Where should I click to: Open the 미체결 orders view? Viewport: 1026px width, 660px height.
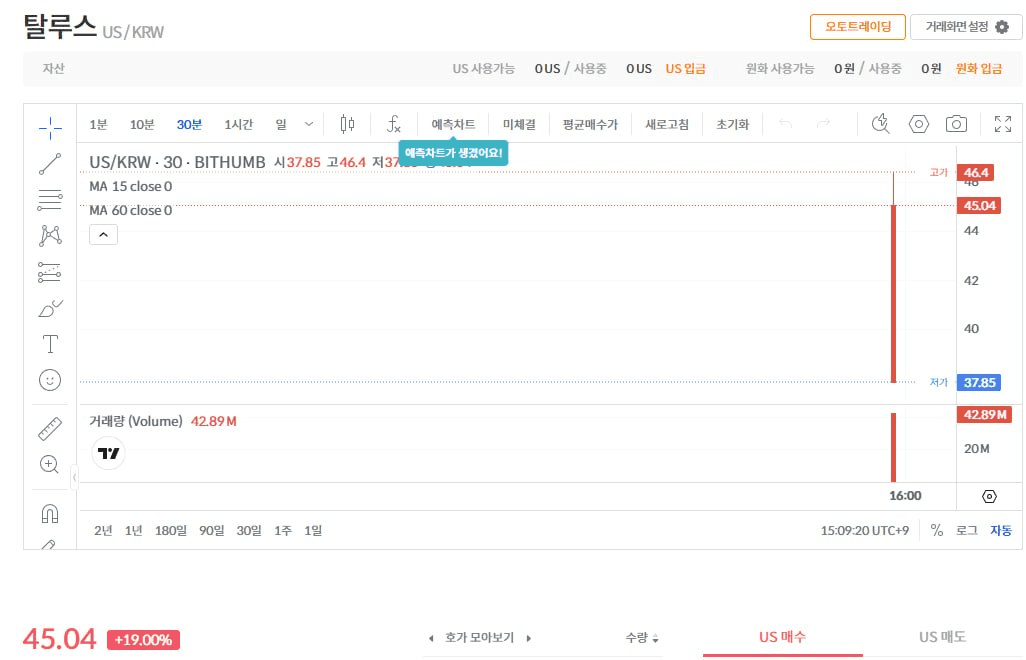coord(519,124)
